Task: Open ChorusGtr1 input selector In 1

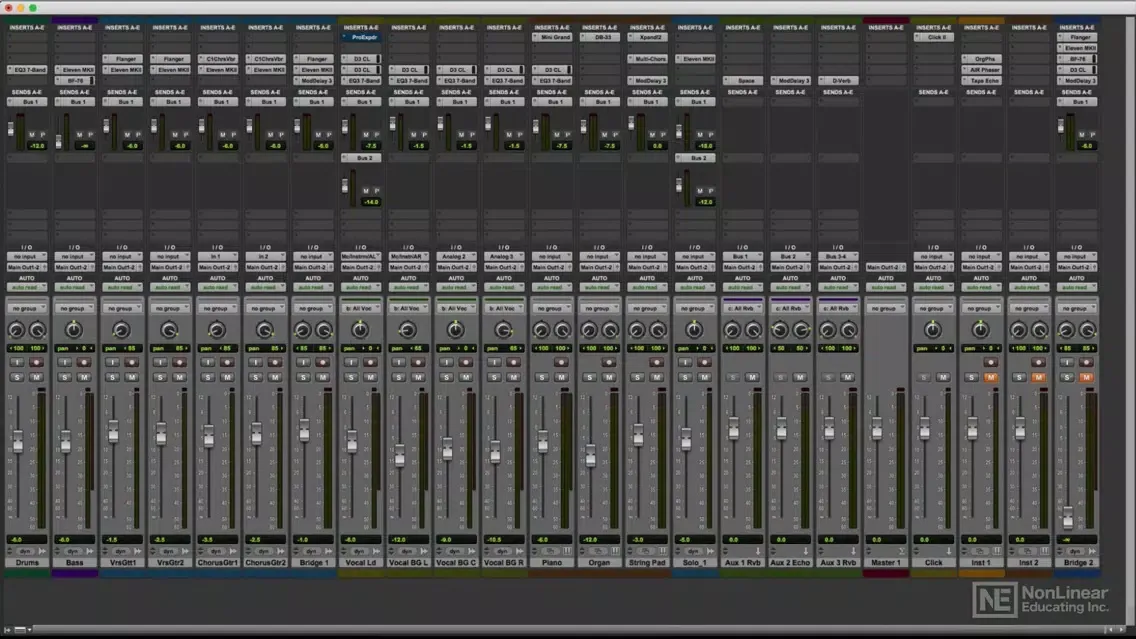Action: coord(217,256)
